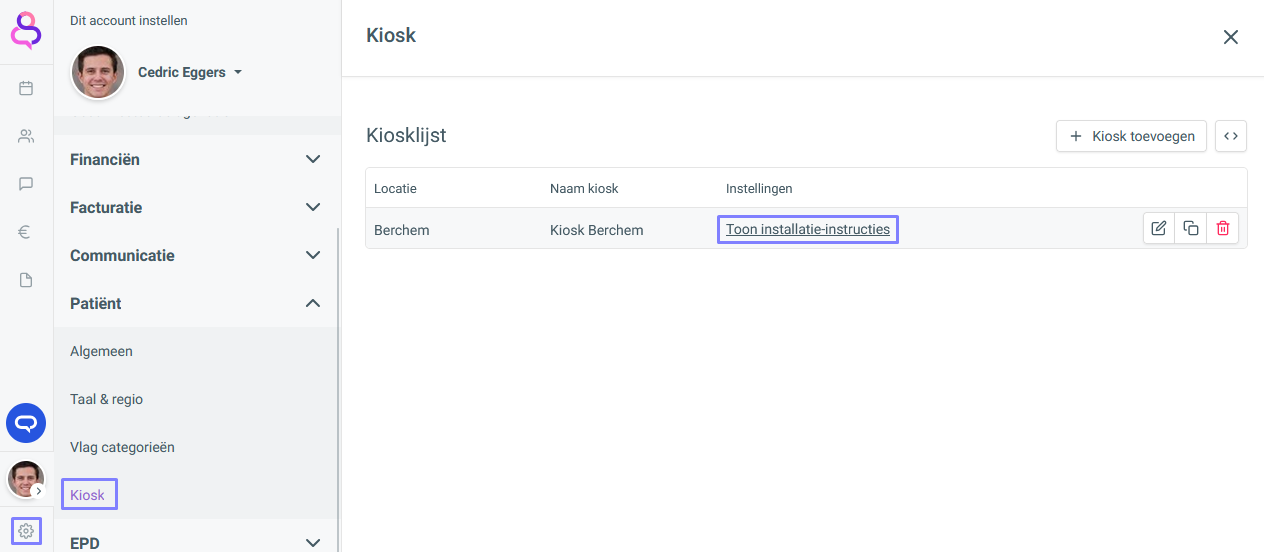This screenshot has height=552, width=1264.
Task: Open the Cedric Eggers account dropdown
Action: click(190, 72)
